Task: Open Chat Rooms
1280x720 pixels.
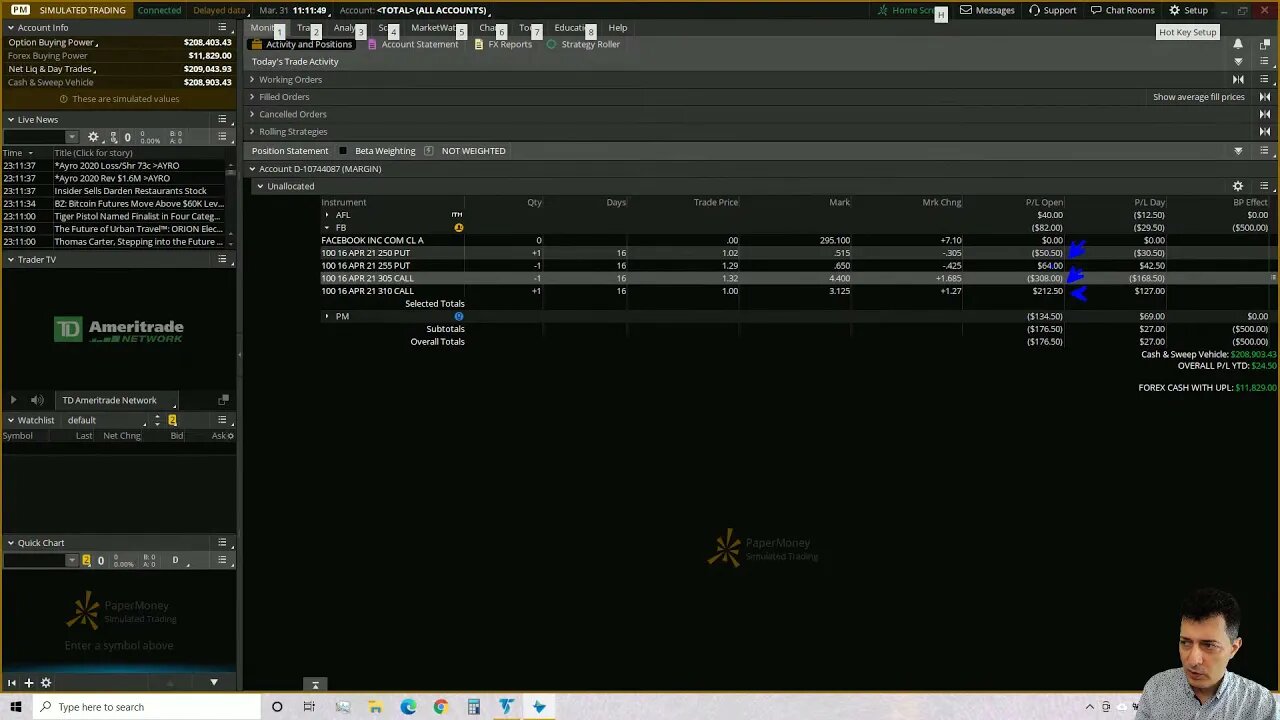Action: coord(1122,10)
